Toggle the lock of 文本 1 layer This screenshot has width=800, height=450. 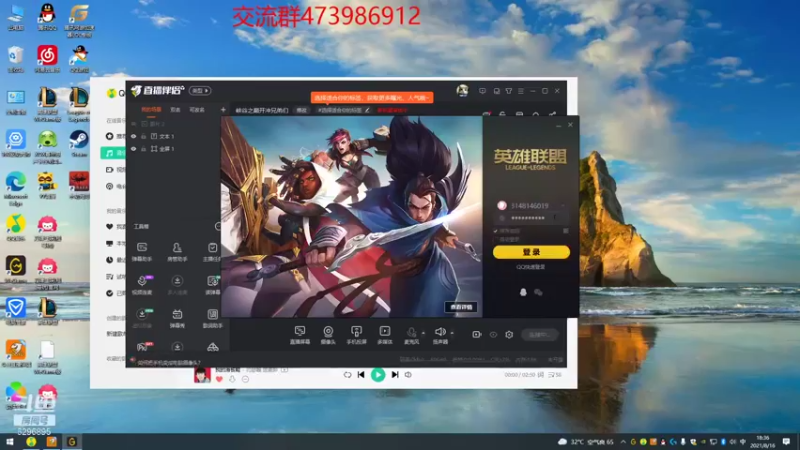[x=143, y=136]
